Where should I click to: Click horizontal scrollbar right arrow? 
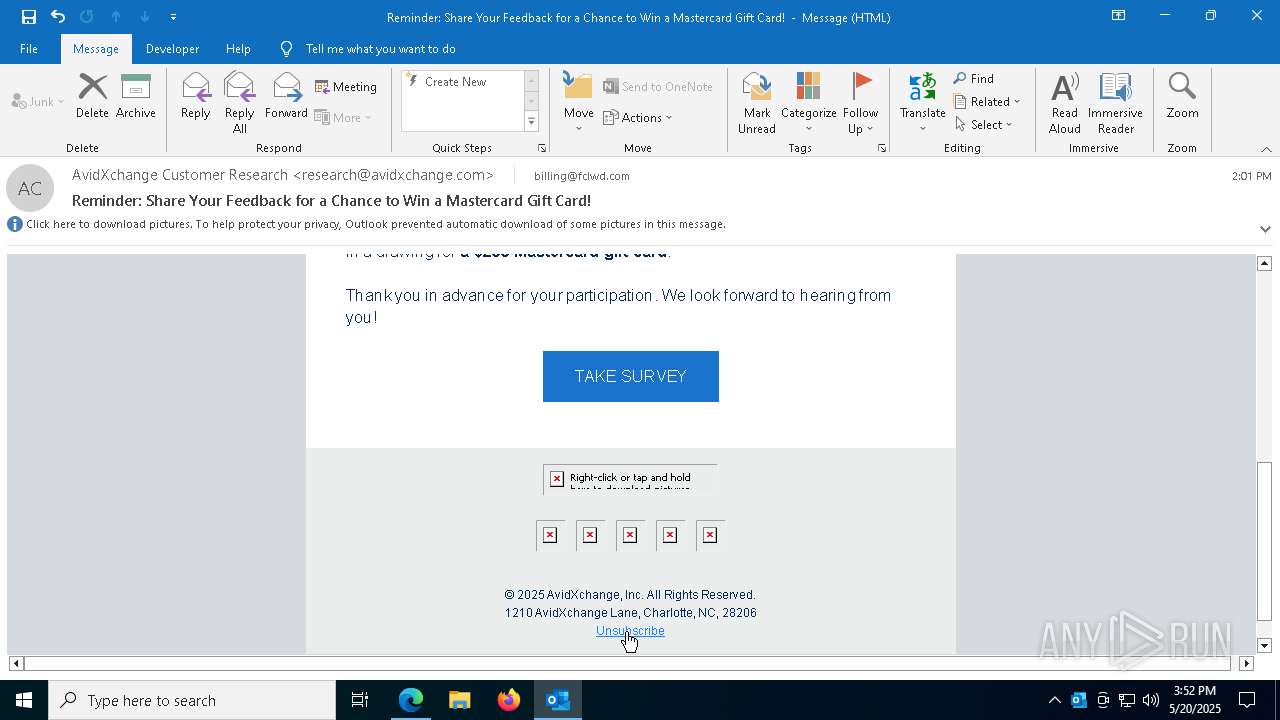point(1246,663)
